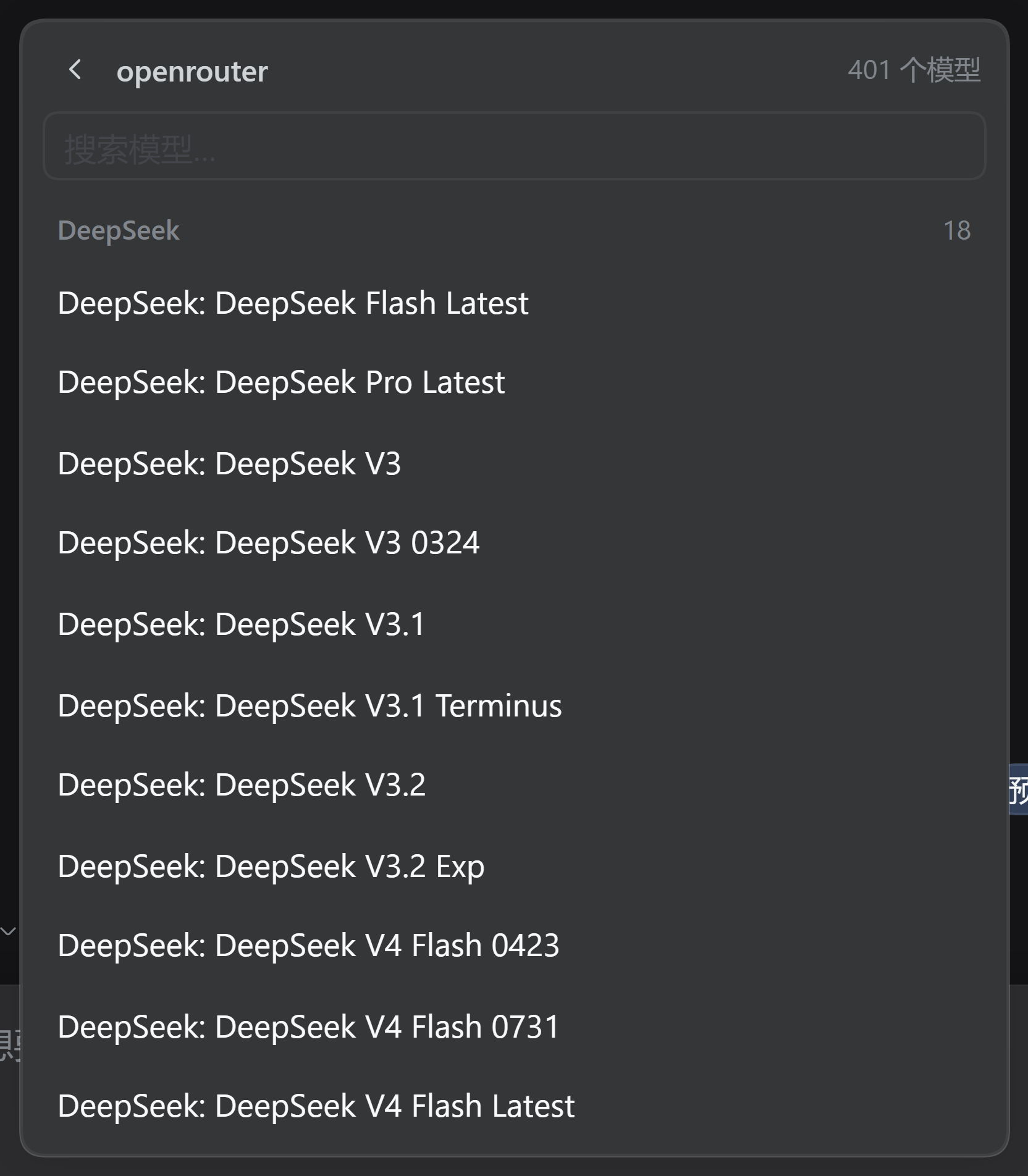Click the DeepSeek group header

coord(119,230)
